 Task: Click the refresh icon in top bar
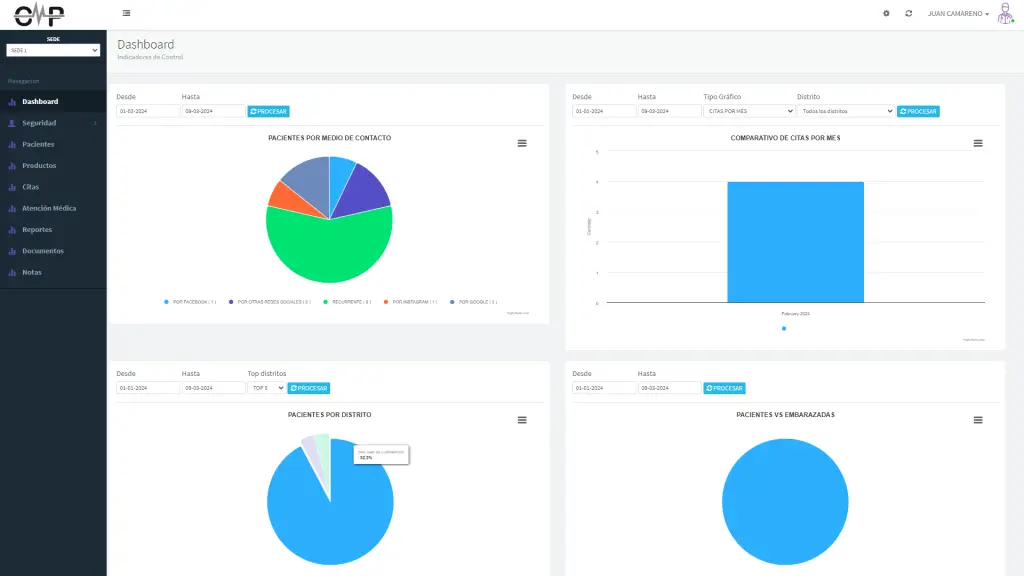point(908,14)
